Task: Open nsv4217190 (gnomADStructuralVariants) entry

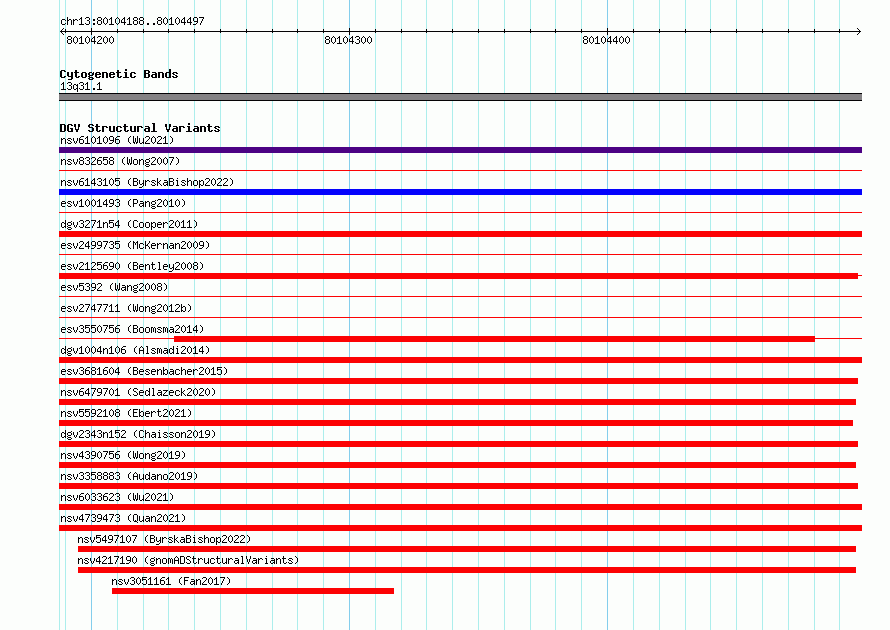Action: click(188, 560)
